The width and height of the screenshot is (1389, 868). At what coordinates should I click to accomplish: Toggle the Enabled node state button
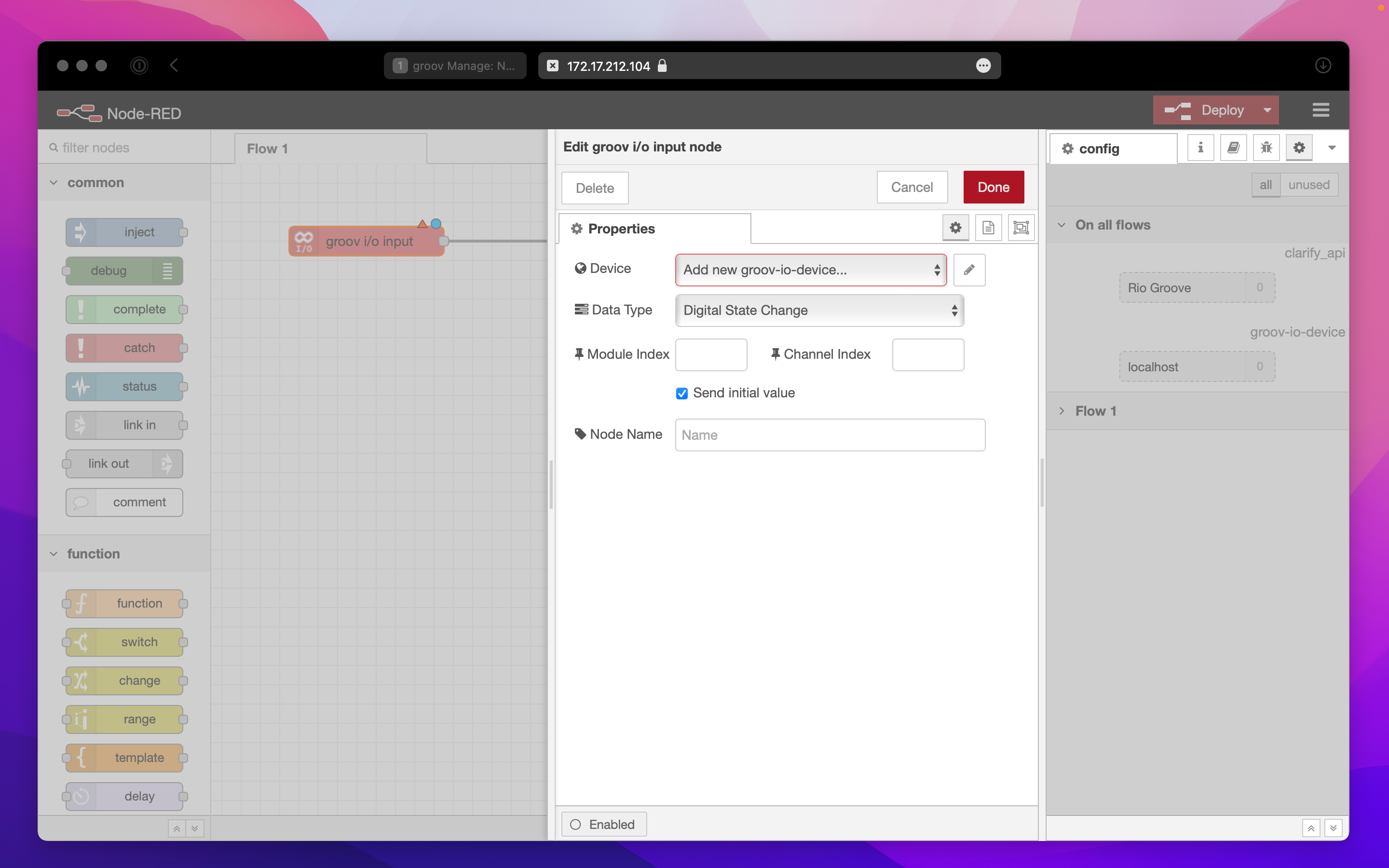click(x=603, y=825)
